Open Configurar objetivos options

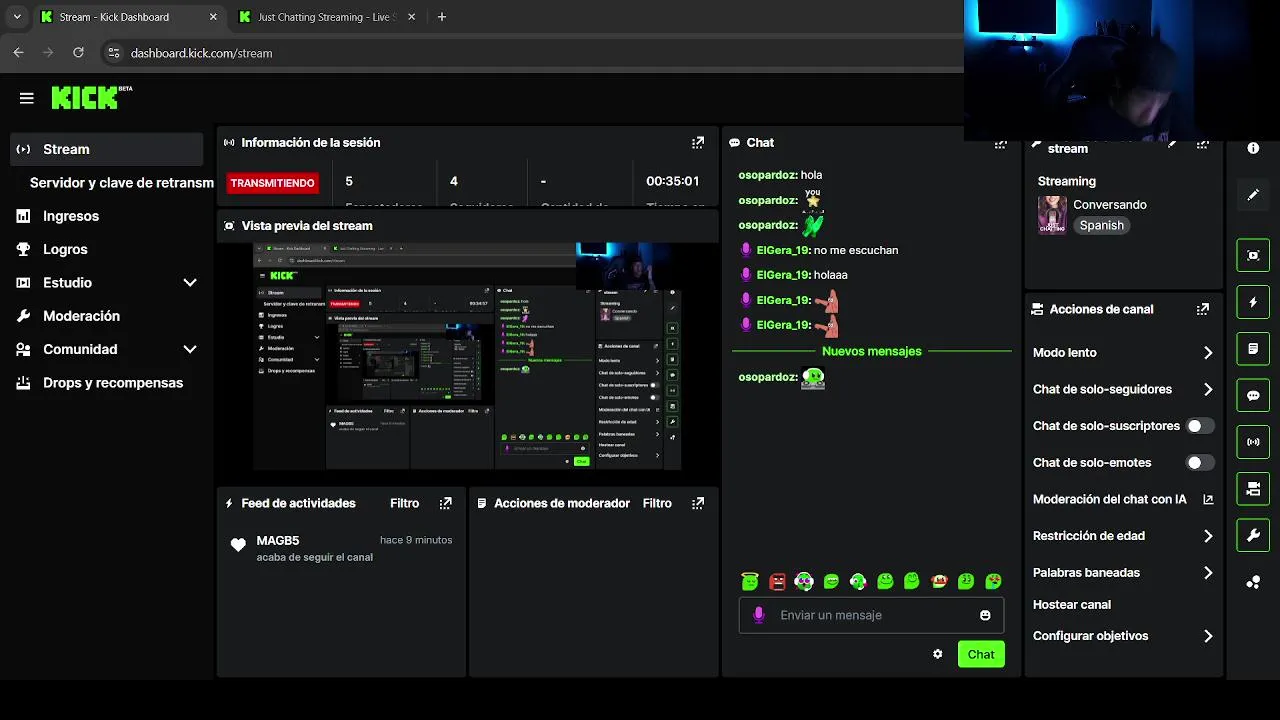tap(1123, 636)
